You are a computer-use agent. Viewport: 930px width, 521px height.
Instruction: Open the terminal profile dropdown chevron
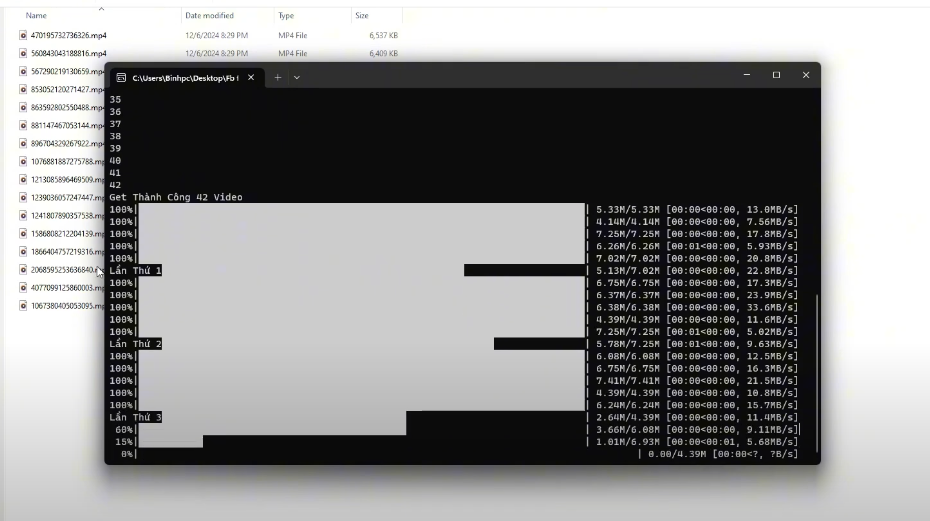pyautogui.click(x=297, y=77)
